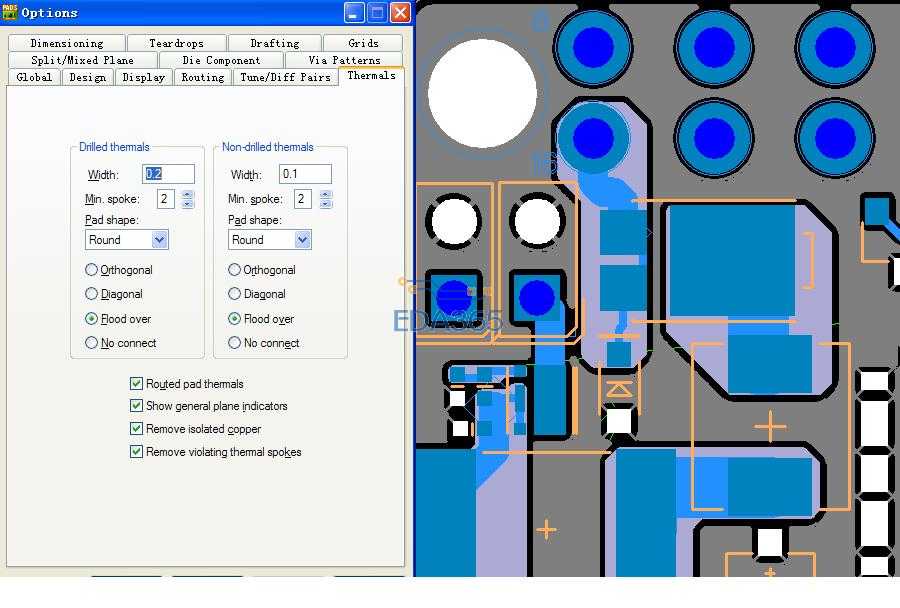Switch to the Teardrops tab
Viewport: 900px width, 608px height.
176,43
